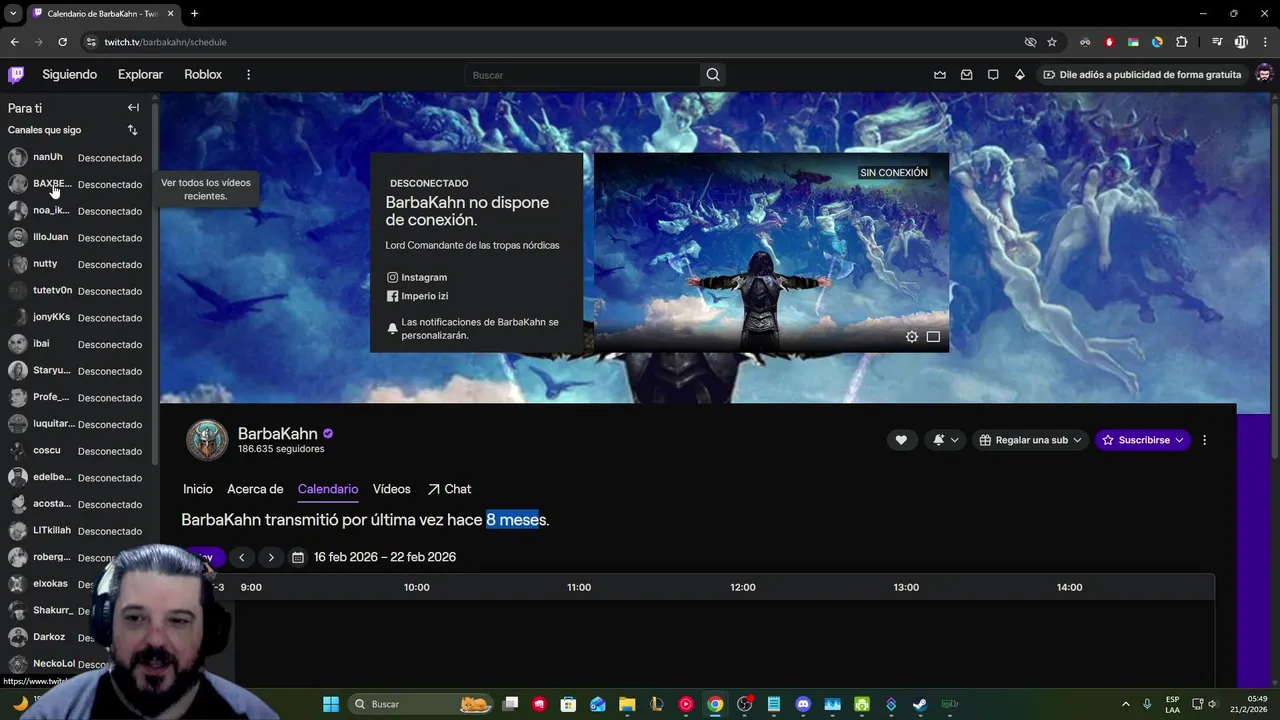1280x720 pixels.
Task: Open the pop-out Chat tab
Action: point(449,489)
